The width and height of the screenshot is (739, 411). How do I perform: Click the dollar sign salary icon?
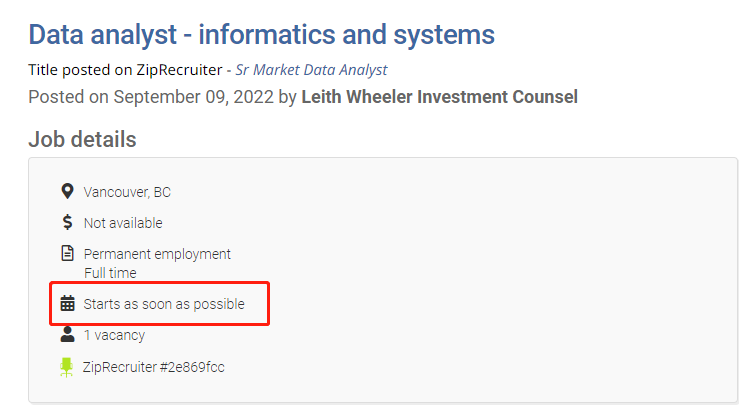(67, 222)
